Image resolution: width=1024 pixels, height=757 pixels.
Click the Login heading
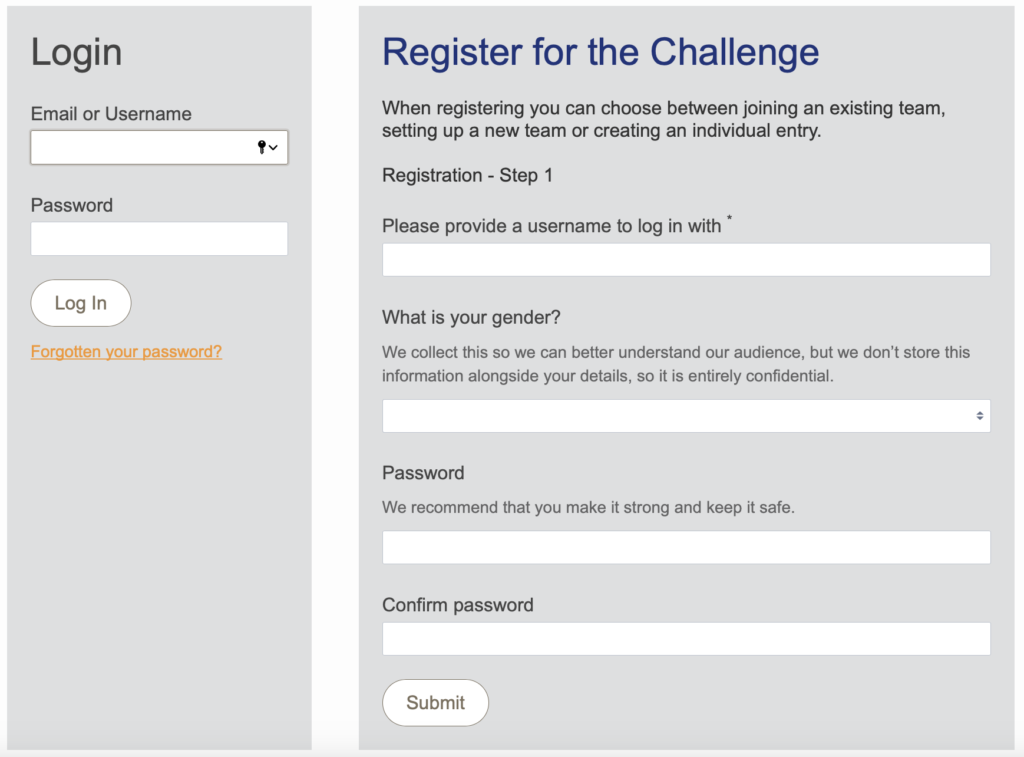[x=76, y=52]
